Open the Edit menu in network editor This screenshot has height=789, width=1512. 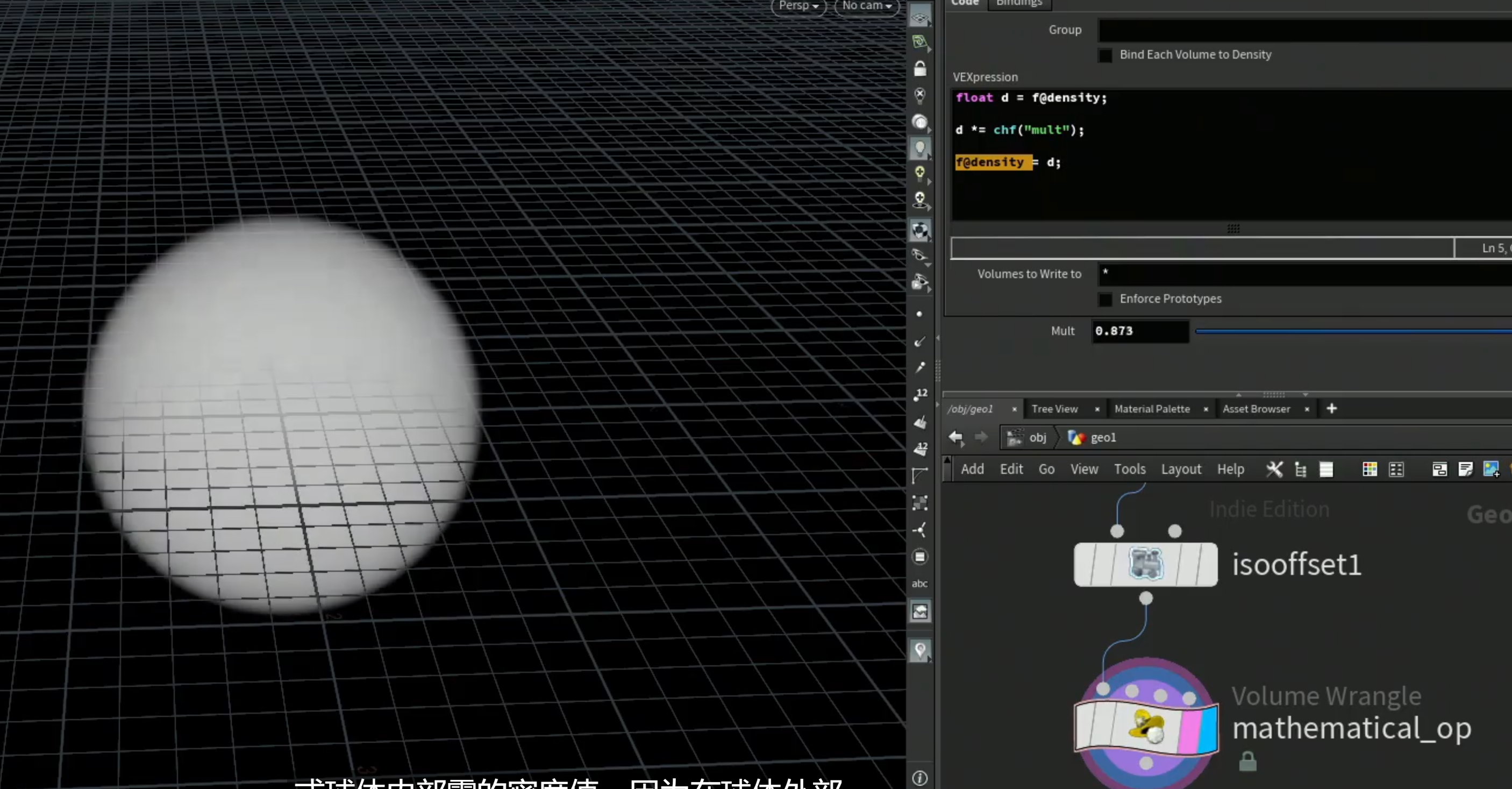[x=1011, y=469]
